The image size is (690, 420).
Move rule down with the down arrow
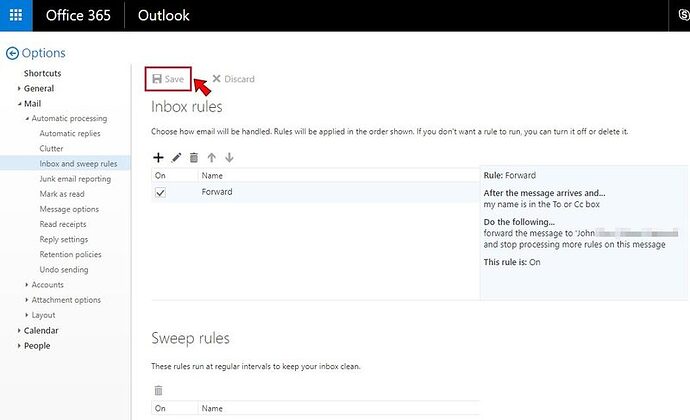[229, 158]
